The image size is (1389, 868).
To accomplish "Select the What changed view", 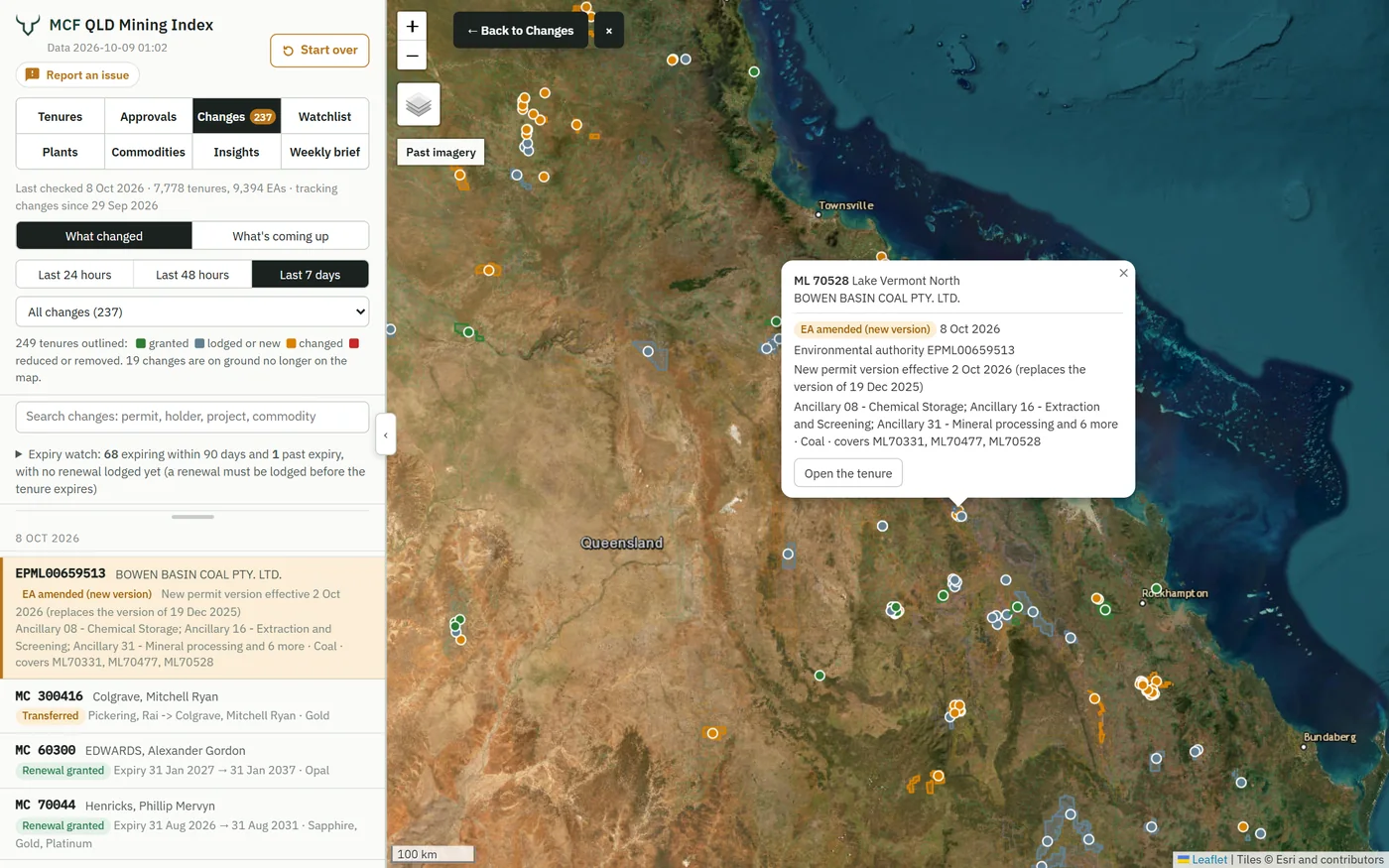I will pos(104,236).
